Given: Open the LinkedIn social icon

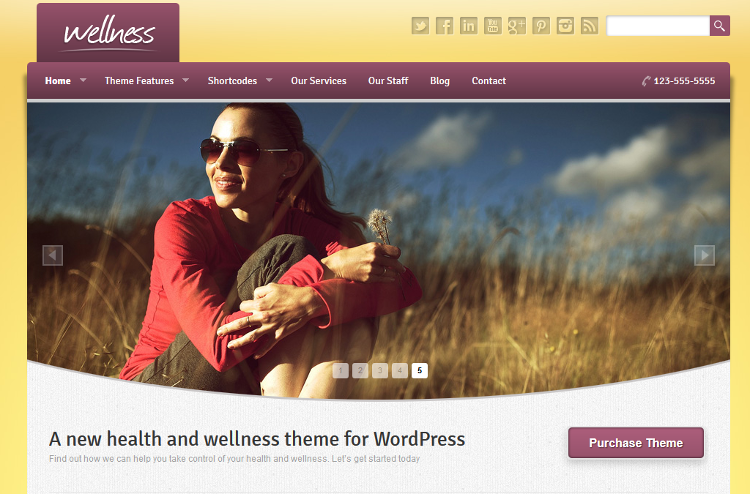Looking at the screenshot, I should [x=469, y=26].
